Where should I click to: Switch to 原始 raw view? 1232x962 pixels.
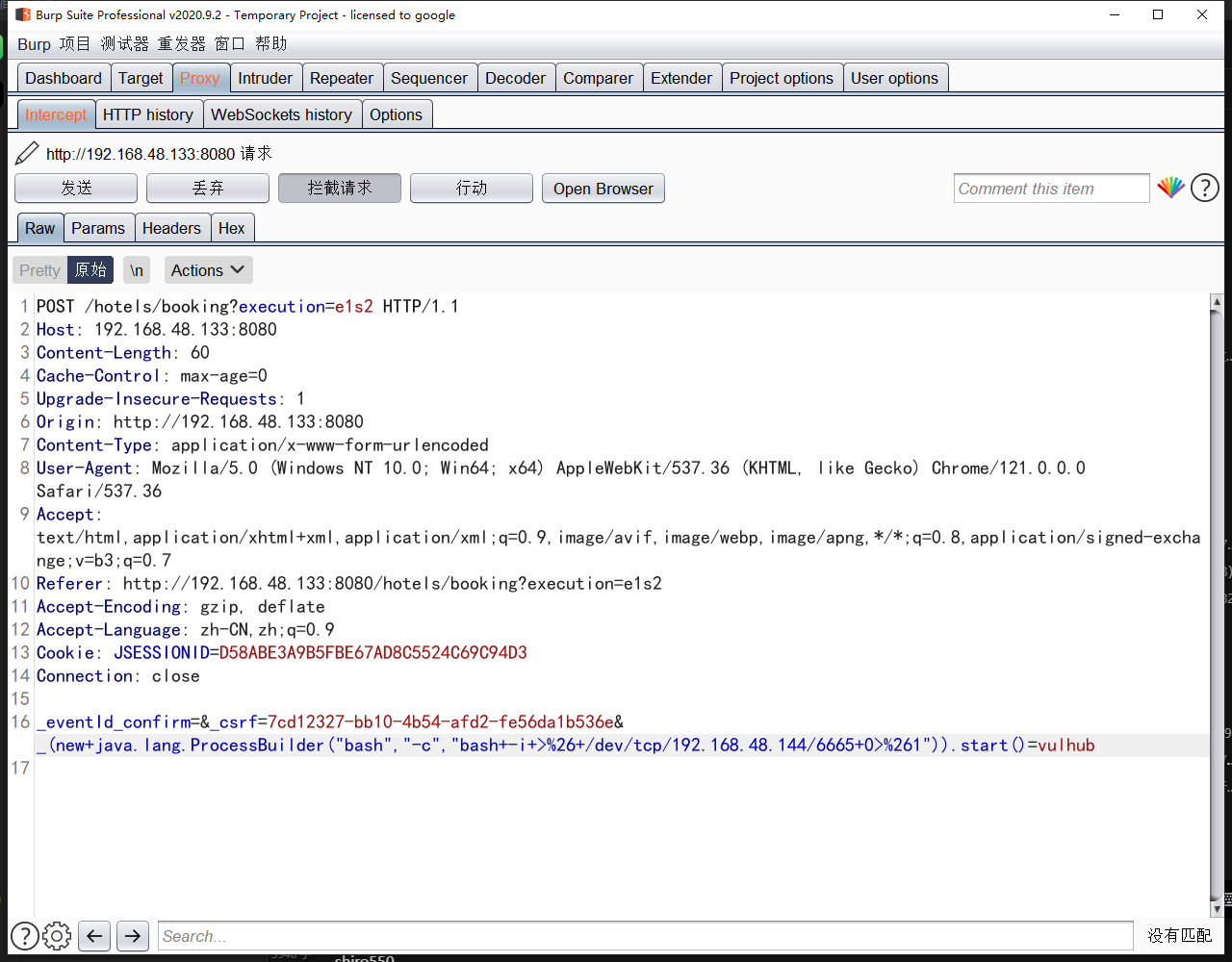coord(90,270)
